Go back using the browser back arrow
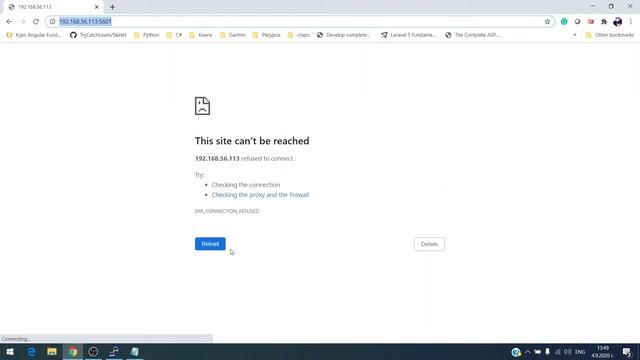640x360 pixels. (9, 22)
